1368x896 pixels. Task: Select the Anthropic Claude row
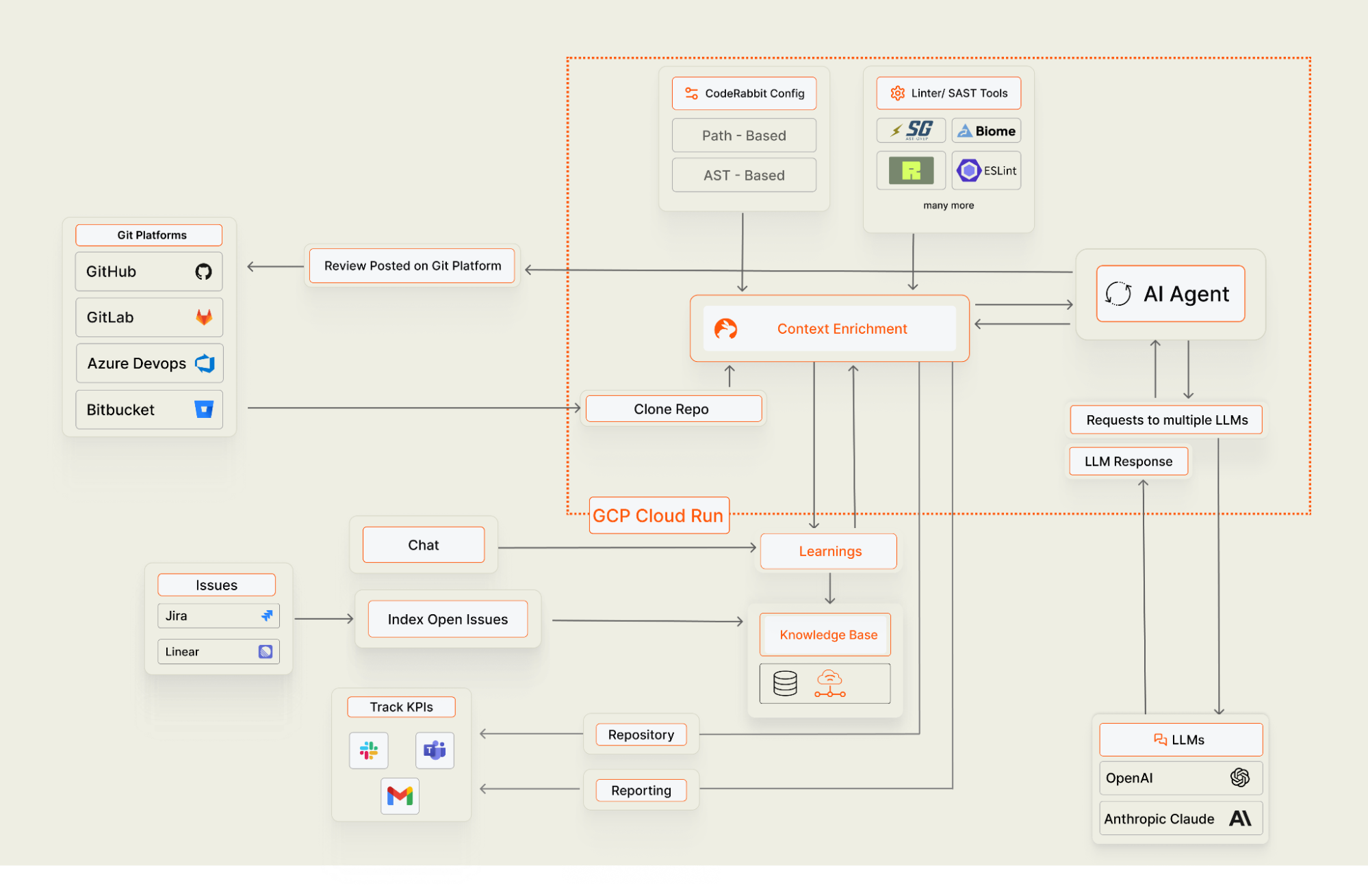[x=1180, y=819]
